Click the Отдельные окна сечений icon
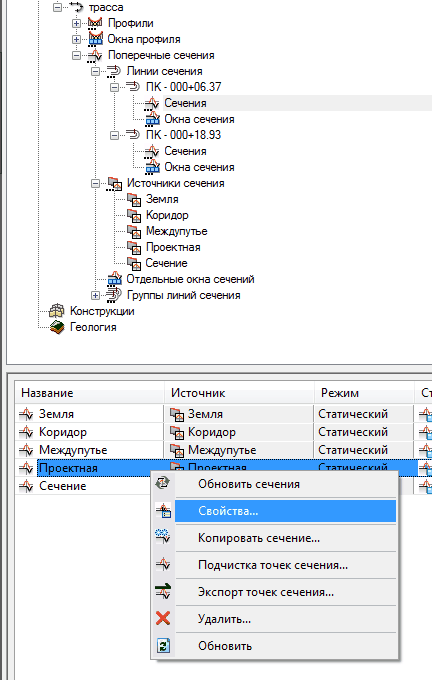 [x=115, y=279]
